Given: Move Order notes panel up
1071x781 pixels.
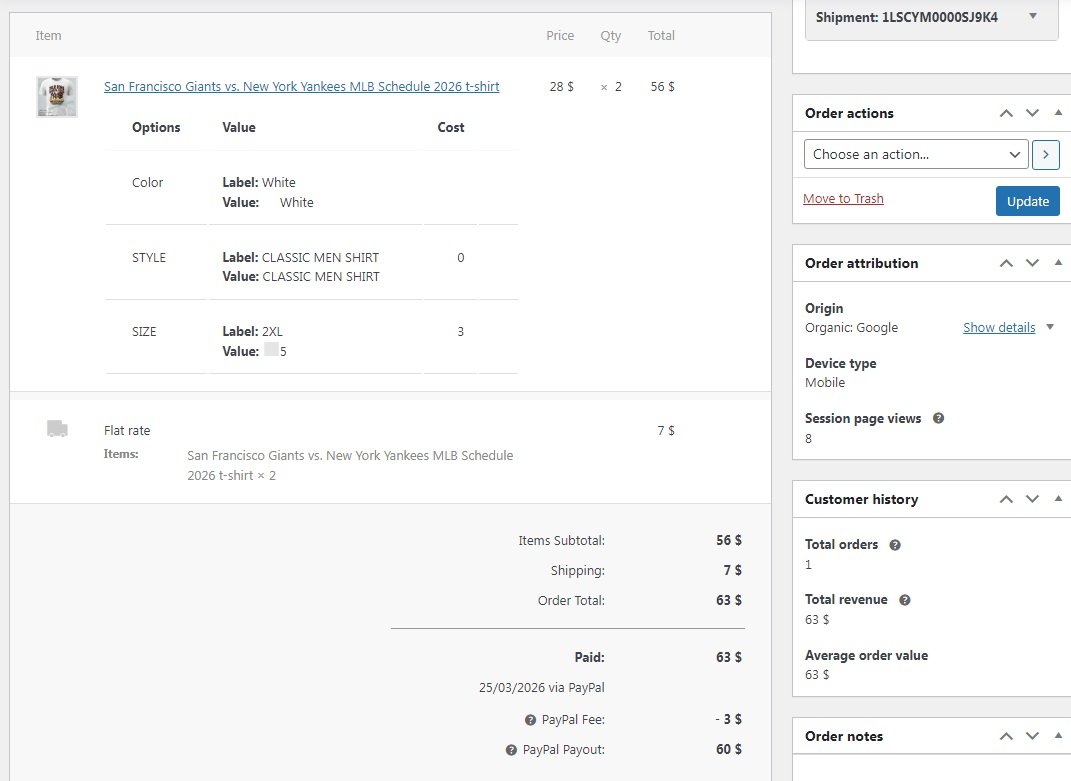Looking at the screenshot, I should [x=1007, y=736].
